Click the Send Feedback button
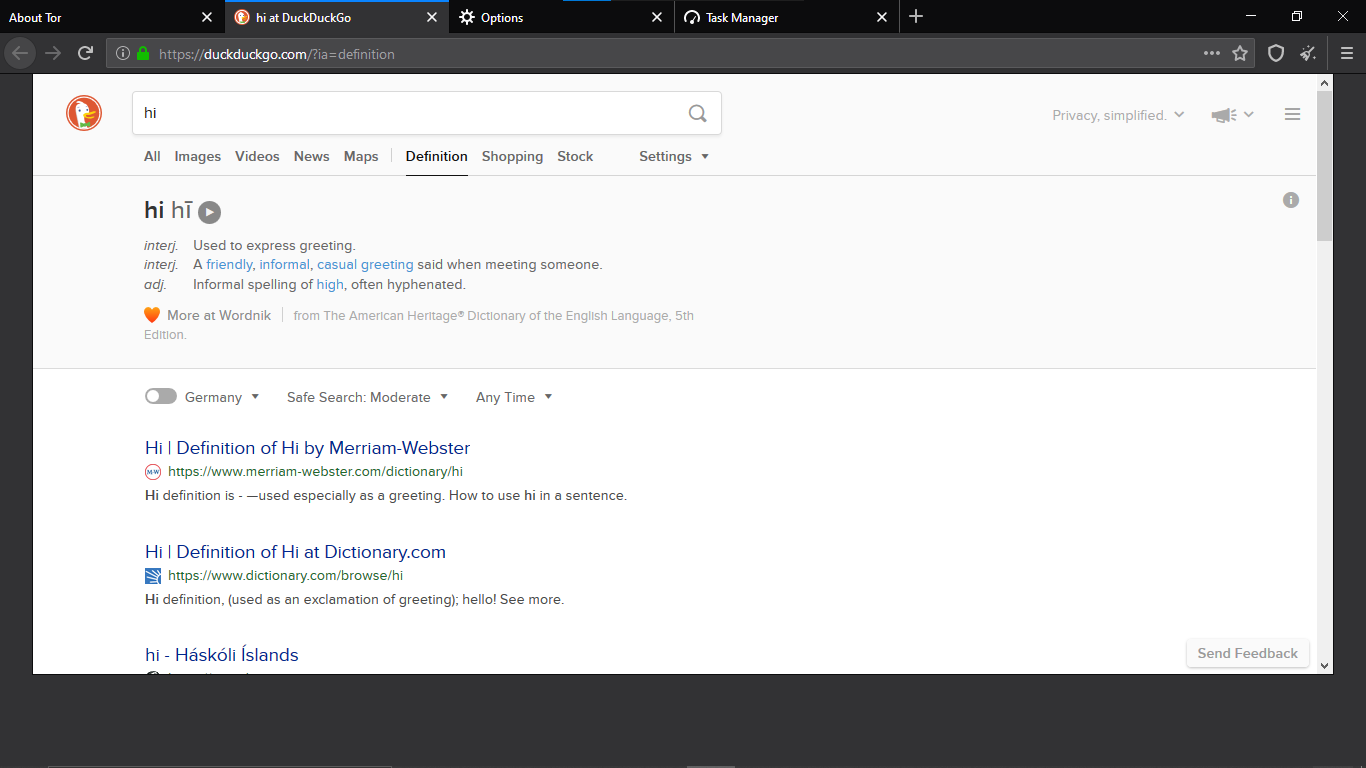The image size is (1366, 768). click(1247, 653)
